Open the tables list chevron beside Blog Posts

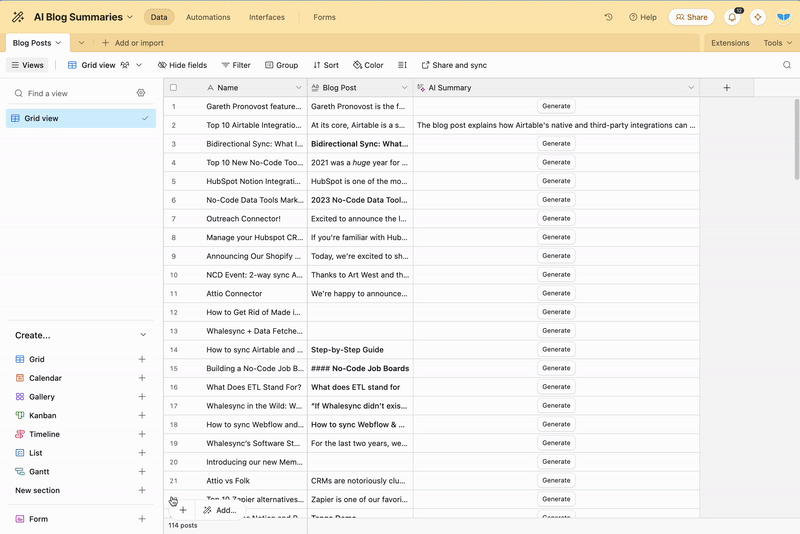point(81,43)
